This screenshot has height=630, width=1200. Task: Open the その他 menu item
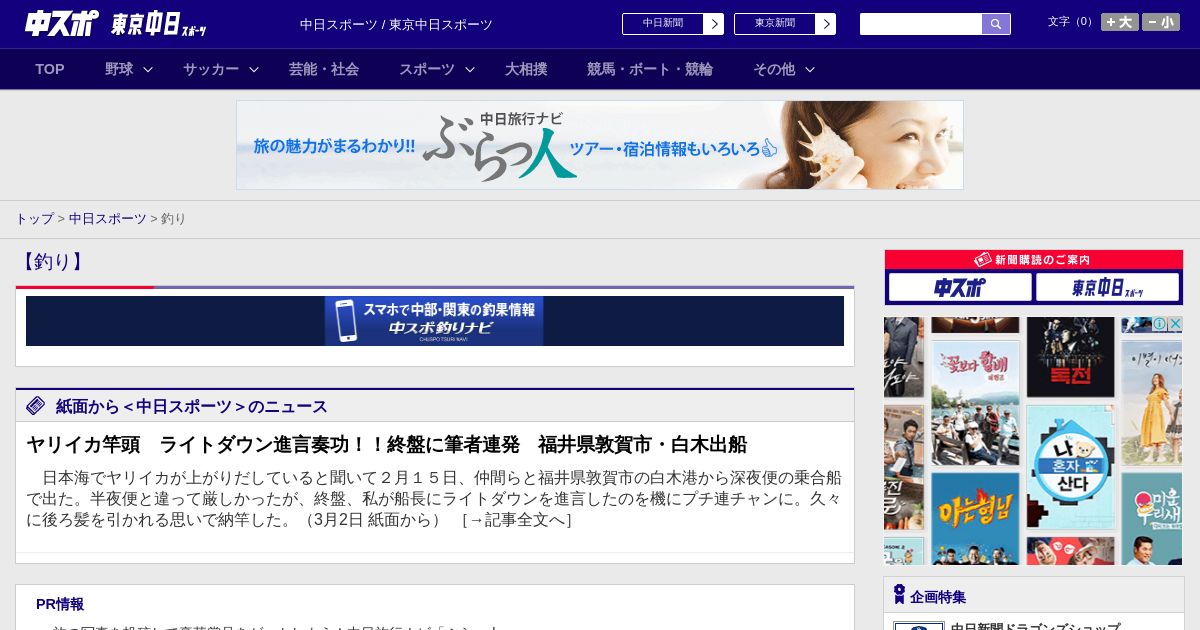click(x=774, y=69)
